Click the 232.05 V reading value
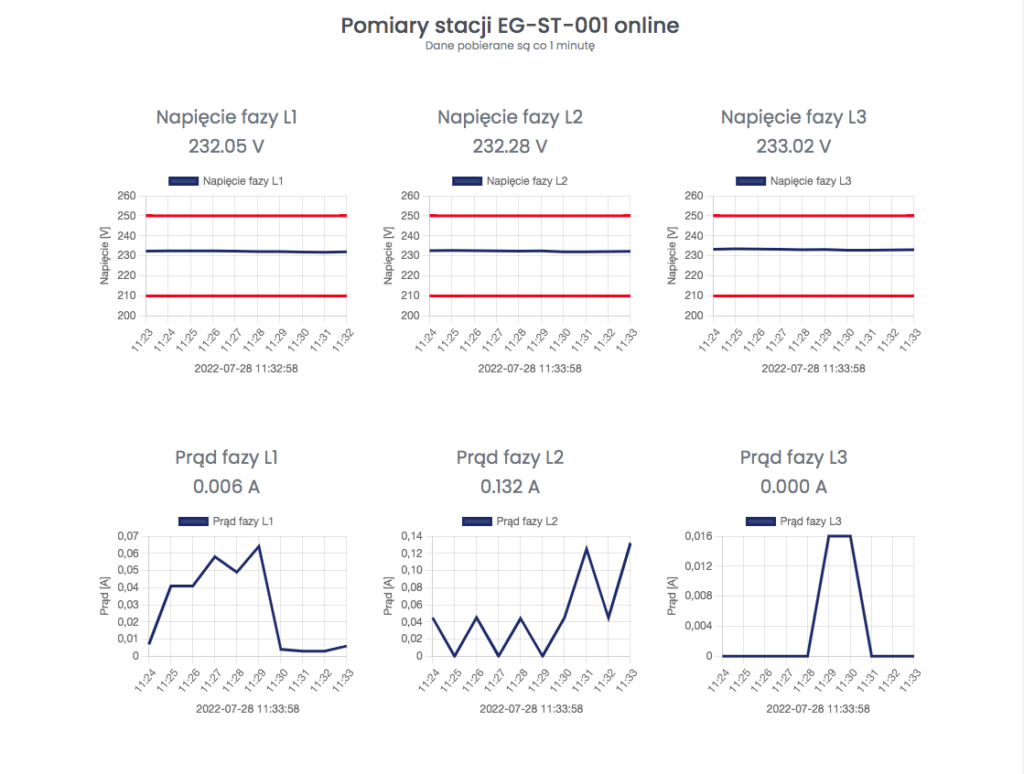The image size is (1024, 774). [226, 146]
